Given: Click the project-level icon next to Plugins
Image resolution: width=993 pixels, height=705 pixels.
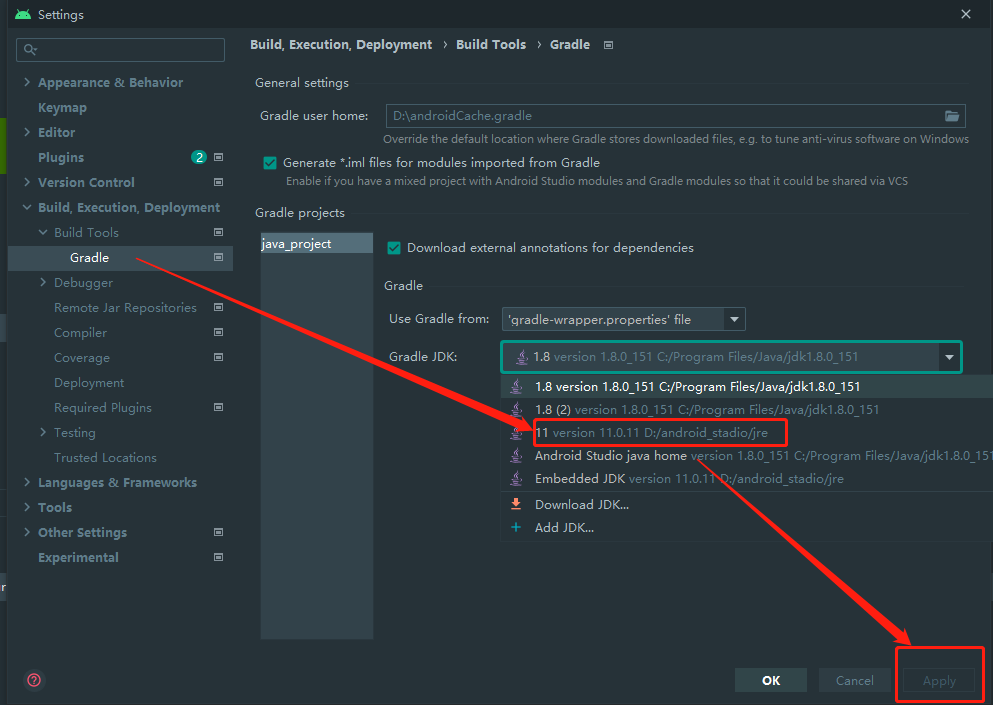Looking at the screenshot, I should [x=218, y=157].
